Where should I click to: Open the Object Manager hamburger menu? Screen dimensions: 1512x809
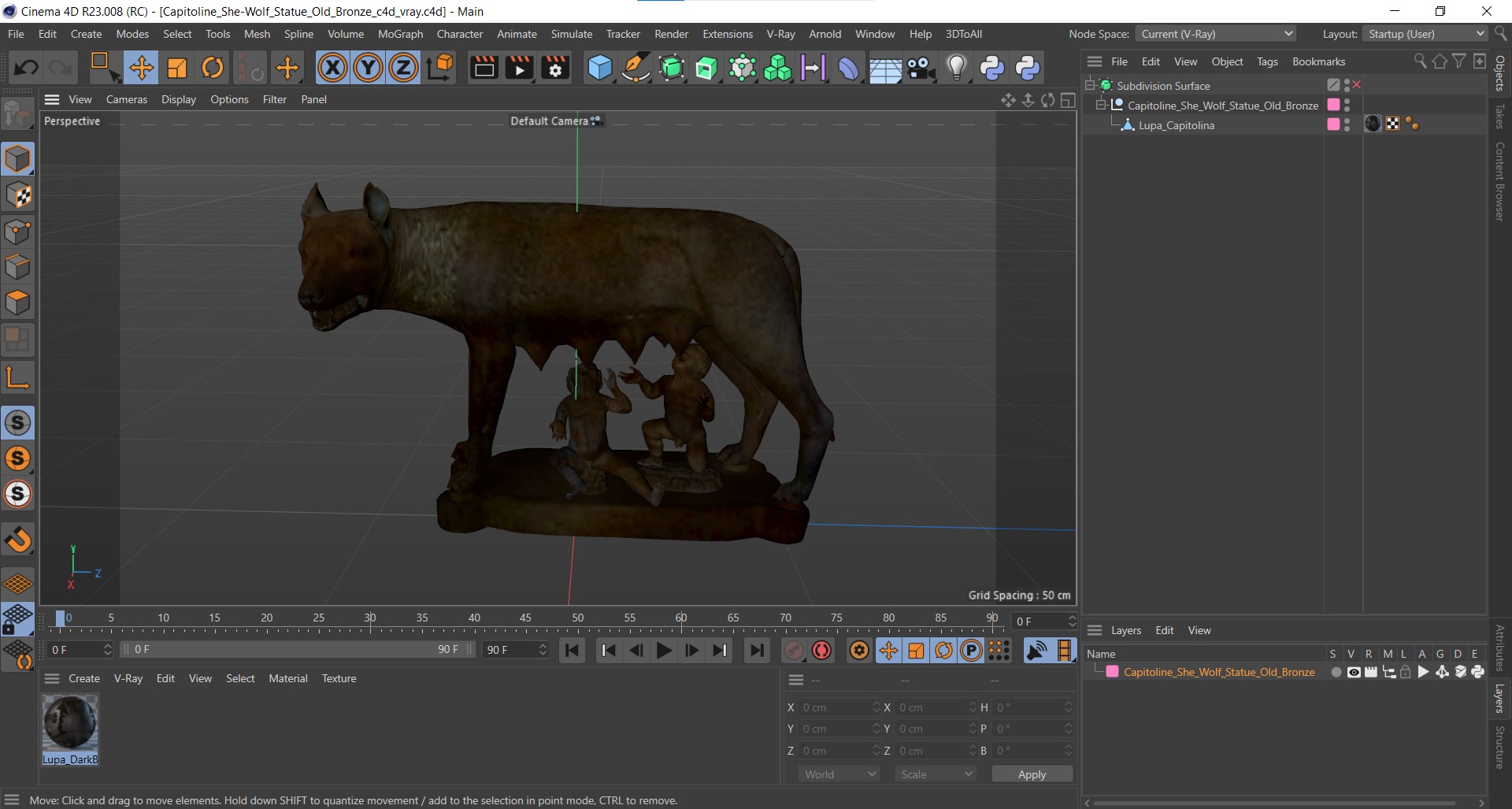1095,61
